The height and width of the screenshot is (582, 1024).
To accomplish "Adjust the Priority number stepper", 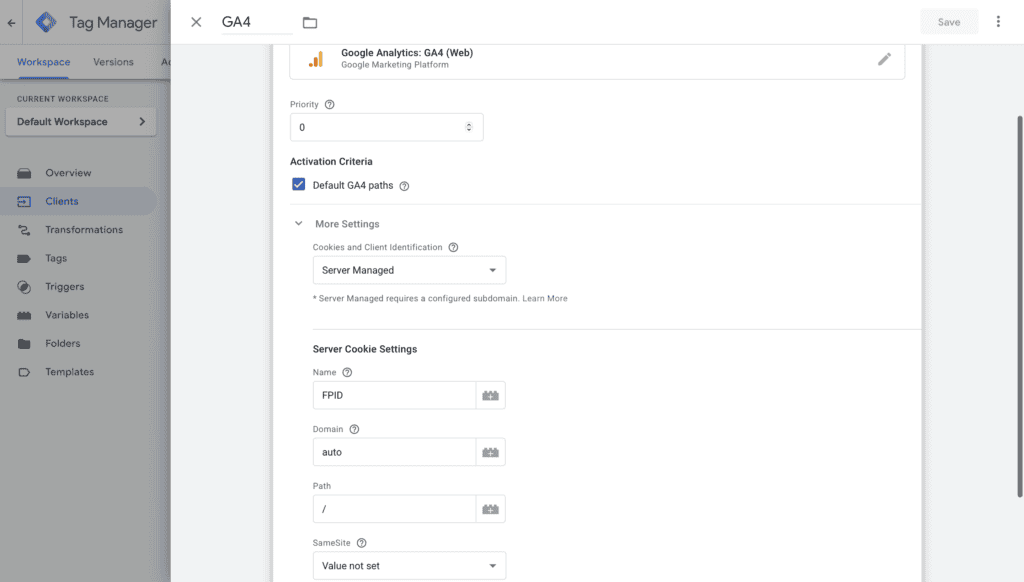I will click(469, 127).
